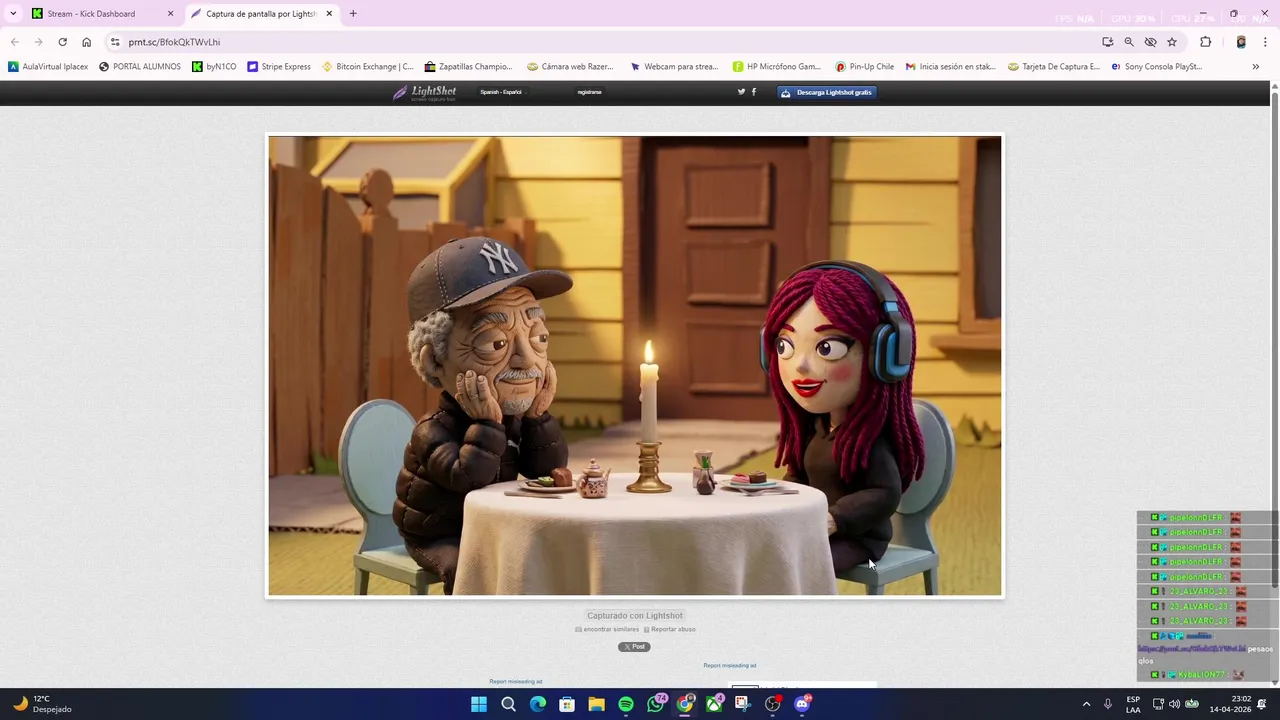
Task: Select the Captura de pantalla por Lightshot tab
Action: pos(260,14)
